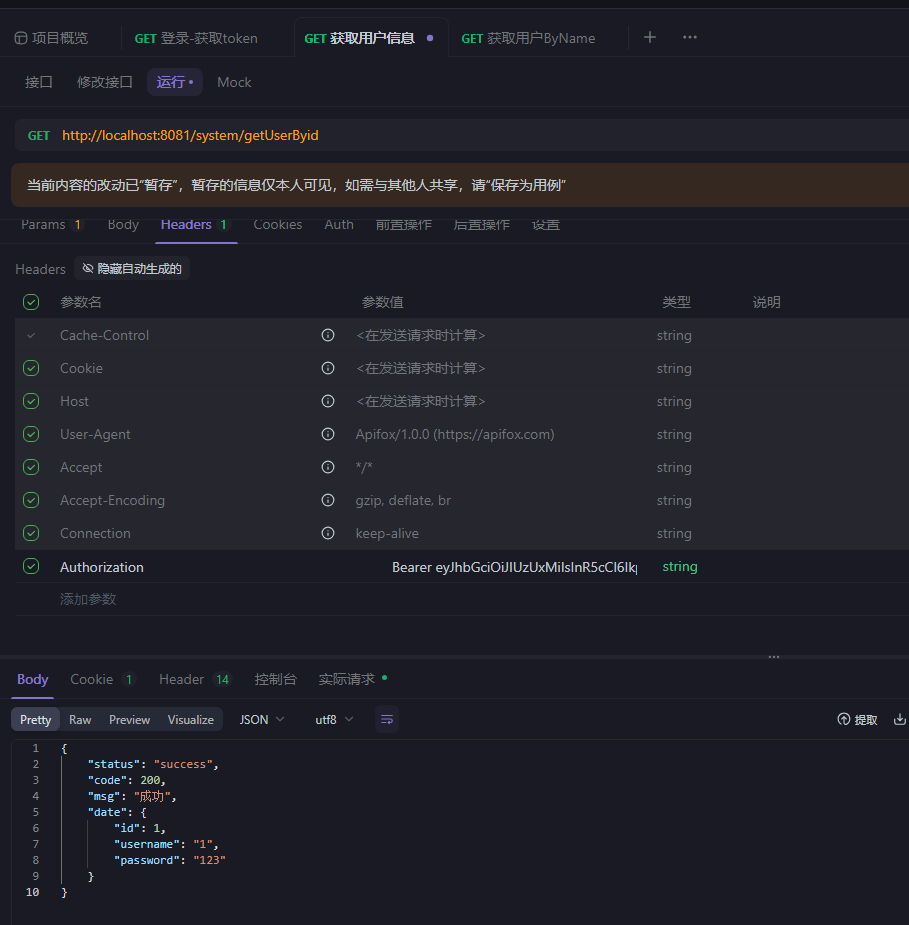Image resolution: width=909 pixels, height=925 pixels.
Task: Click the project overview grid icon
Action: (x=22, y=37)
